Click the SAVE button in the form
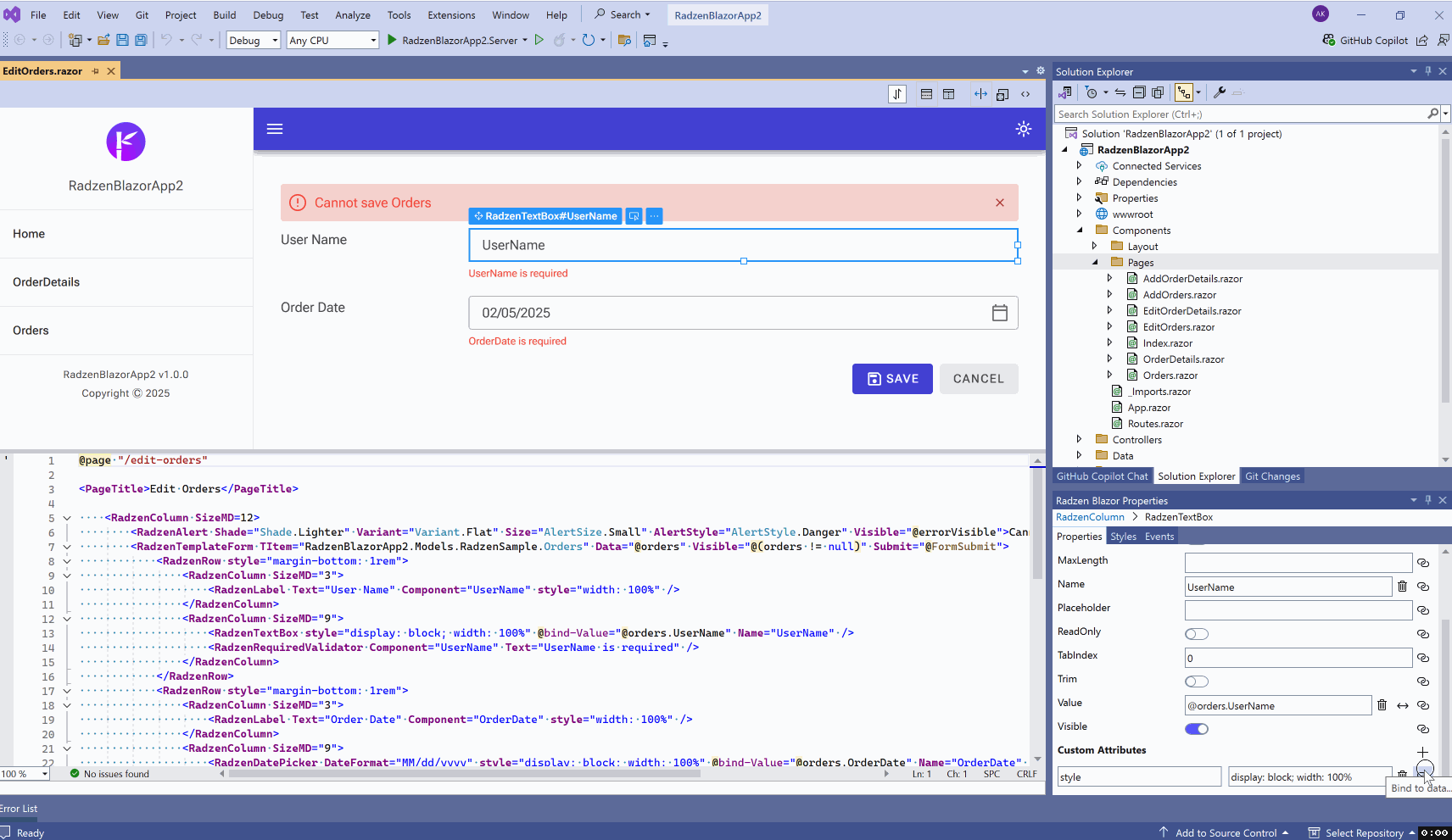Image resolution: width=1452 pixels, height=840 pixels. pos(892,379)
